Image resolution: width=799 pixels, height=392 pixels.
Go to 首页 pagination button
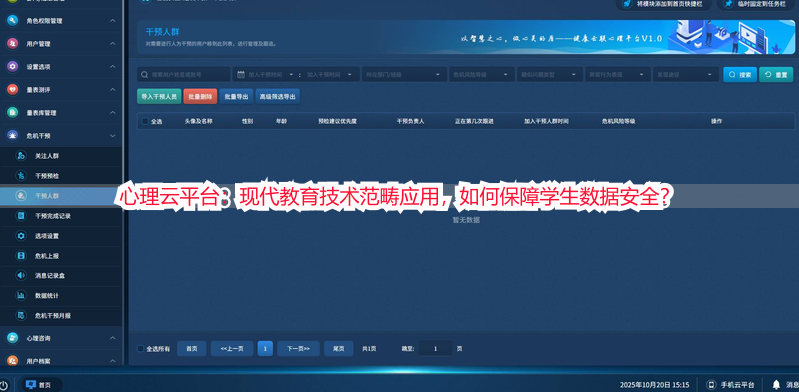(192, 349)
